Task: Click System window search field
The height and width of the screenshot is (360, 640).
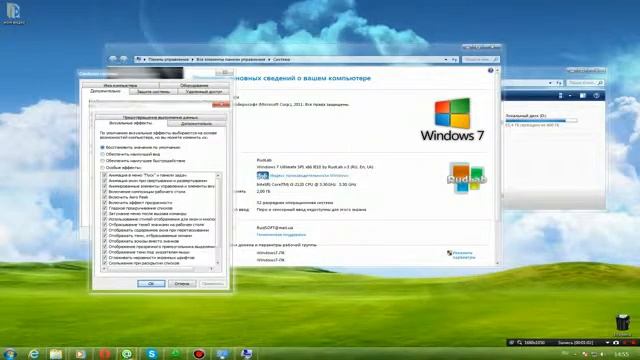Action: coord(480,60)
